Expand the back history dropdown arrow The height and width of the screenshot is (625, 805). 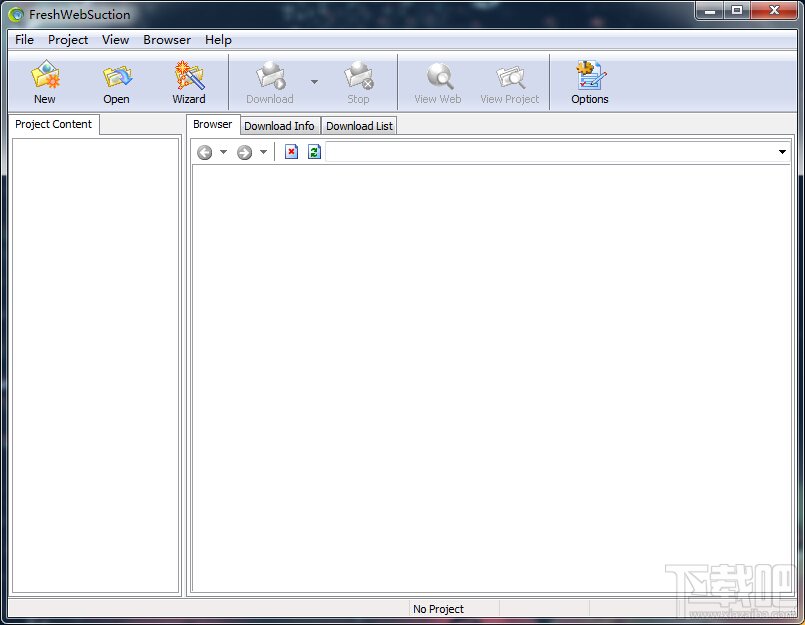point(223,152)
